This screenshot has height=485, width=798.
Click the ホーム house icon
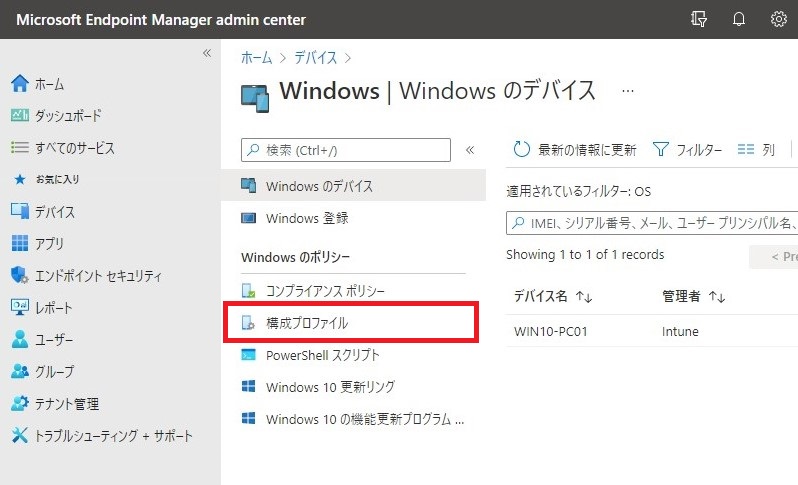[20, 83]
